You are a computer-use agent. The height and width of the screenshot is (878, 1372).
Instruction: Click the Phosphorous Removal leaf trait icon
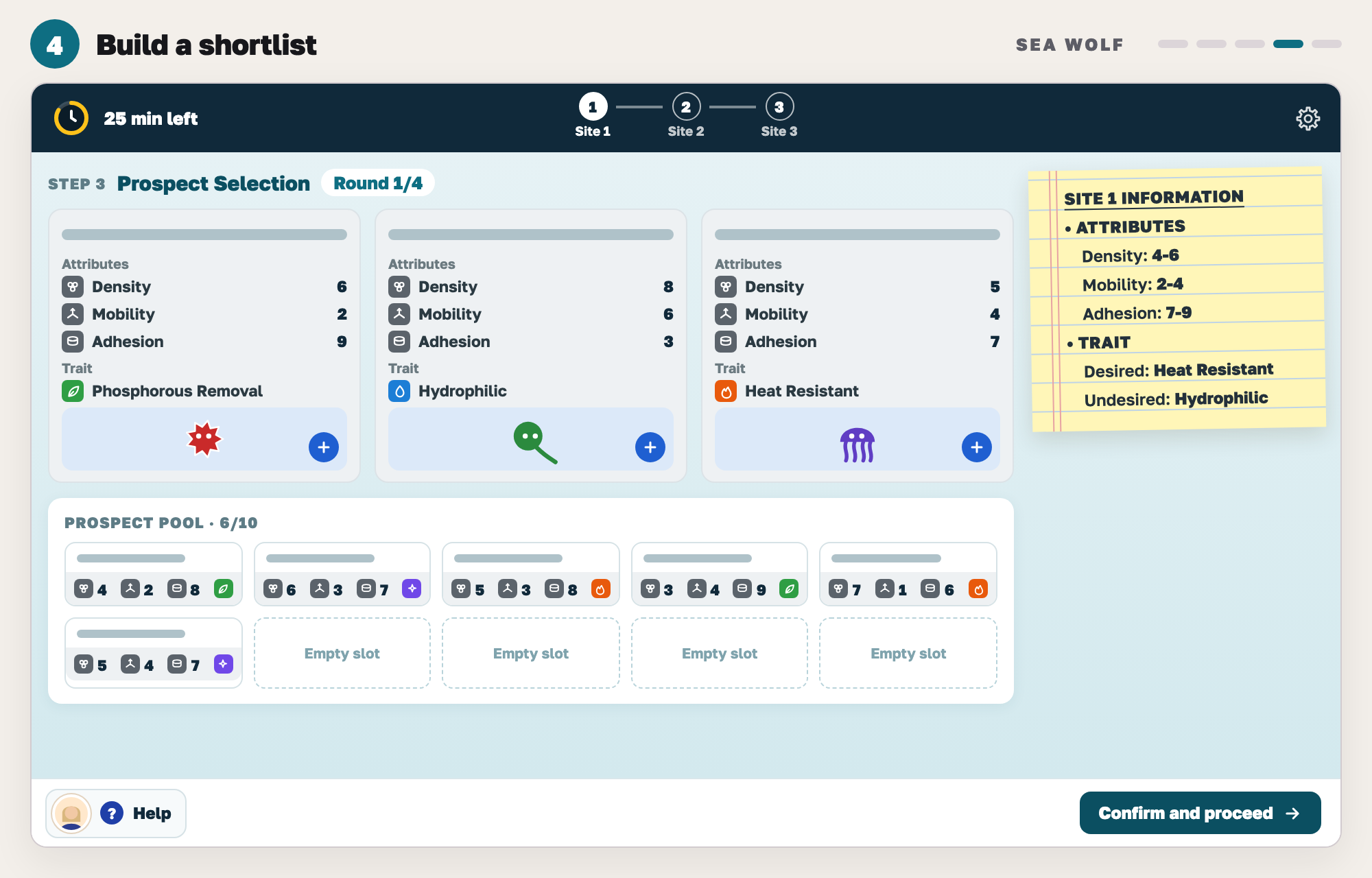pyautogui.click(x=73, y=391)
